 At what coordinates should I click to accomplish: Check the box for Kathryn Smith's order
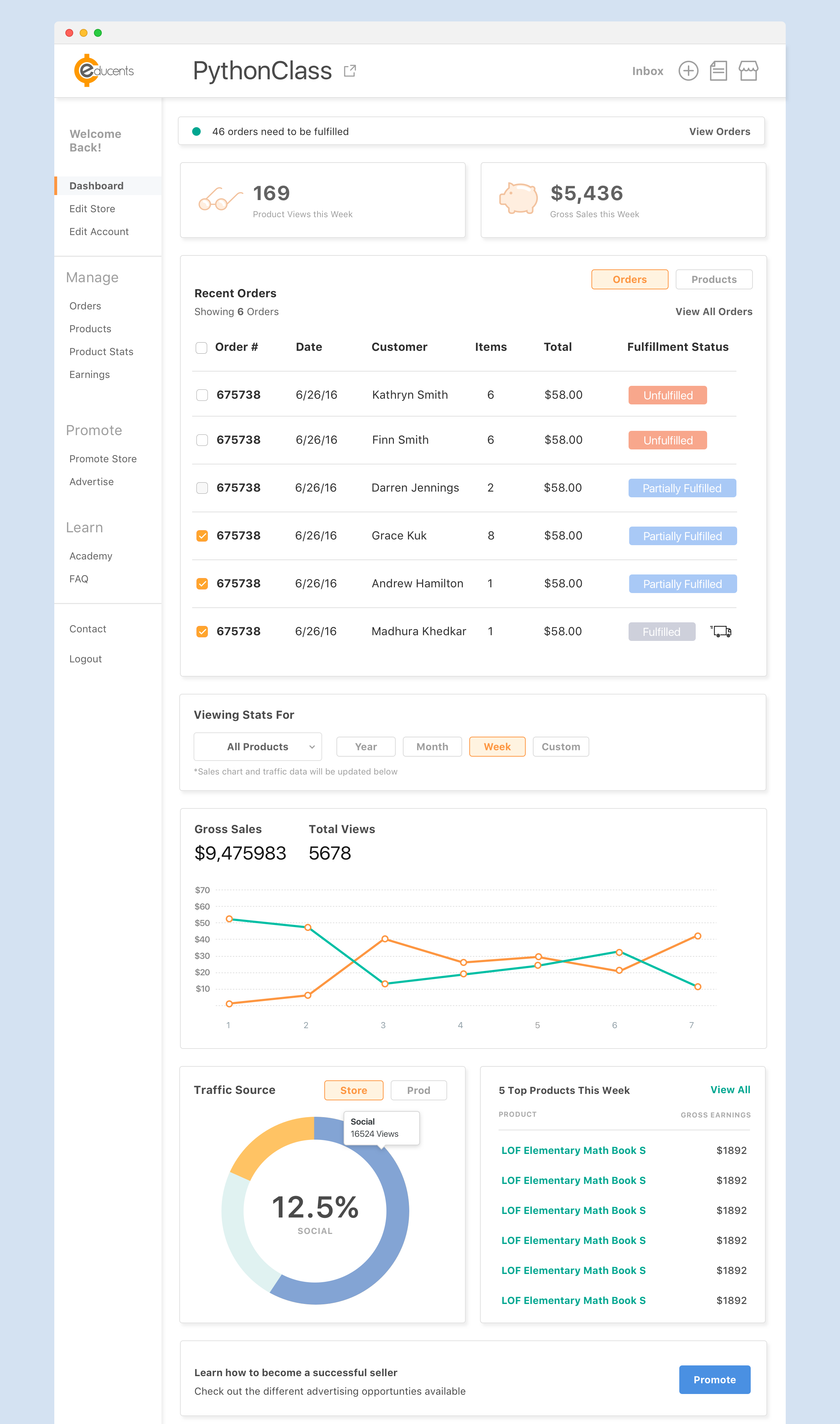pos(201,395)
